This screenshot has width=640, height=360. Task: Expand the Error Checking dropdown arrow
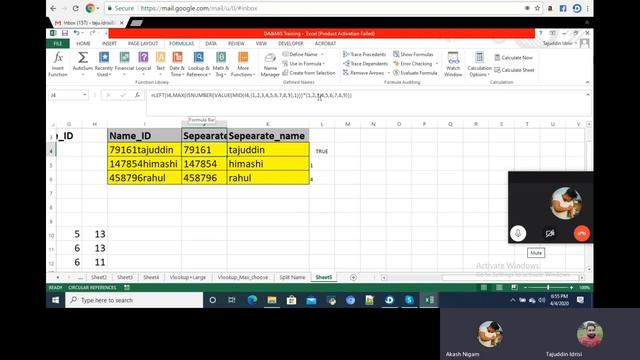(x=437, y=64)
